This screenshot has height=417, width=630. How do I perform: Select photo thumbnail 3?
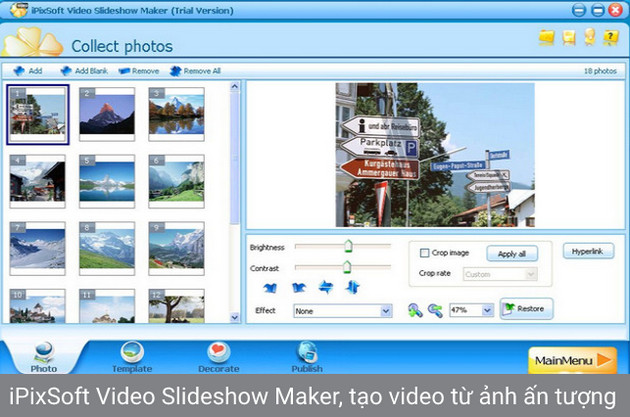click(x=176, y=114)
